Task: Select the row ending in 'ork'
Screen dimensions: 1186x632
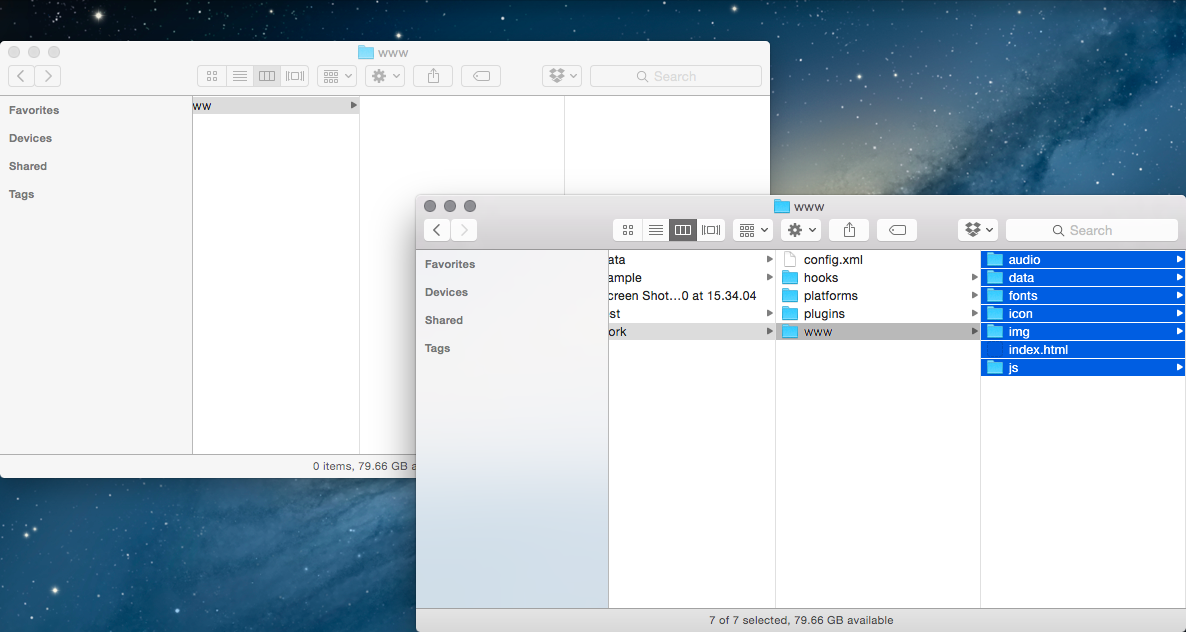Action: [x=692, y=331]
